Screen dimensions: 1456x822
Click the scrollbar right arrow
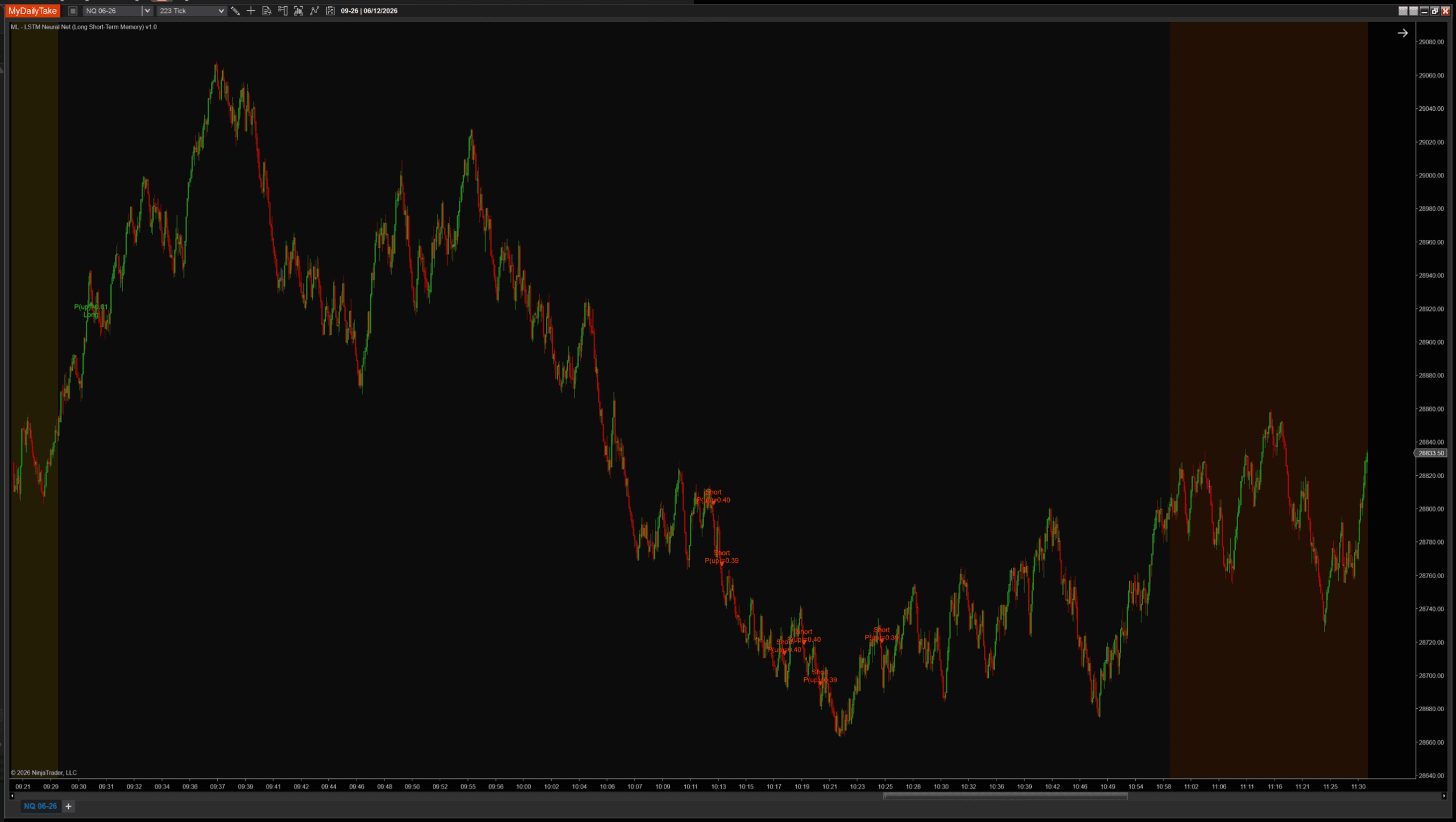click(1443, 796)
